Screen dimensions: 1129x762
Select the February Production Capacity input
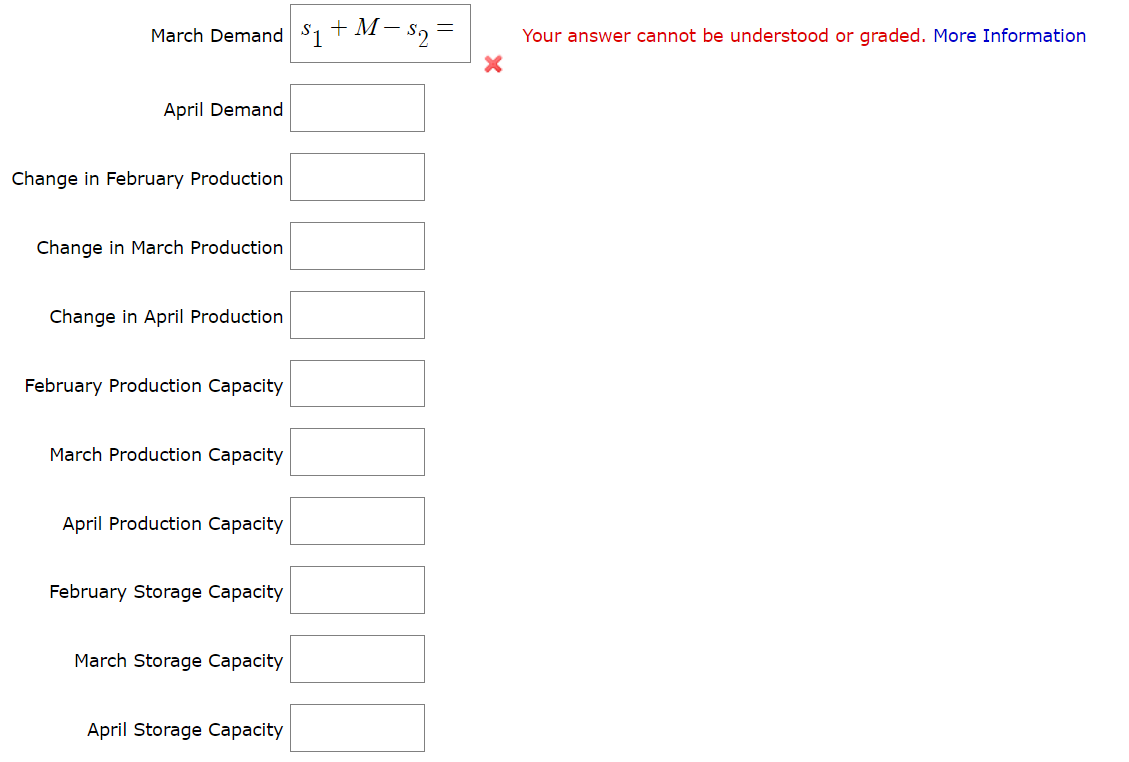click(357, 383)
